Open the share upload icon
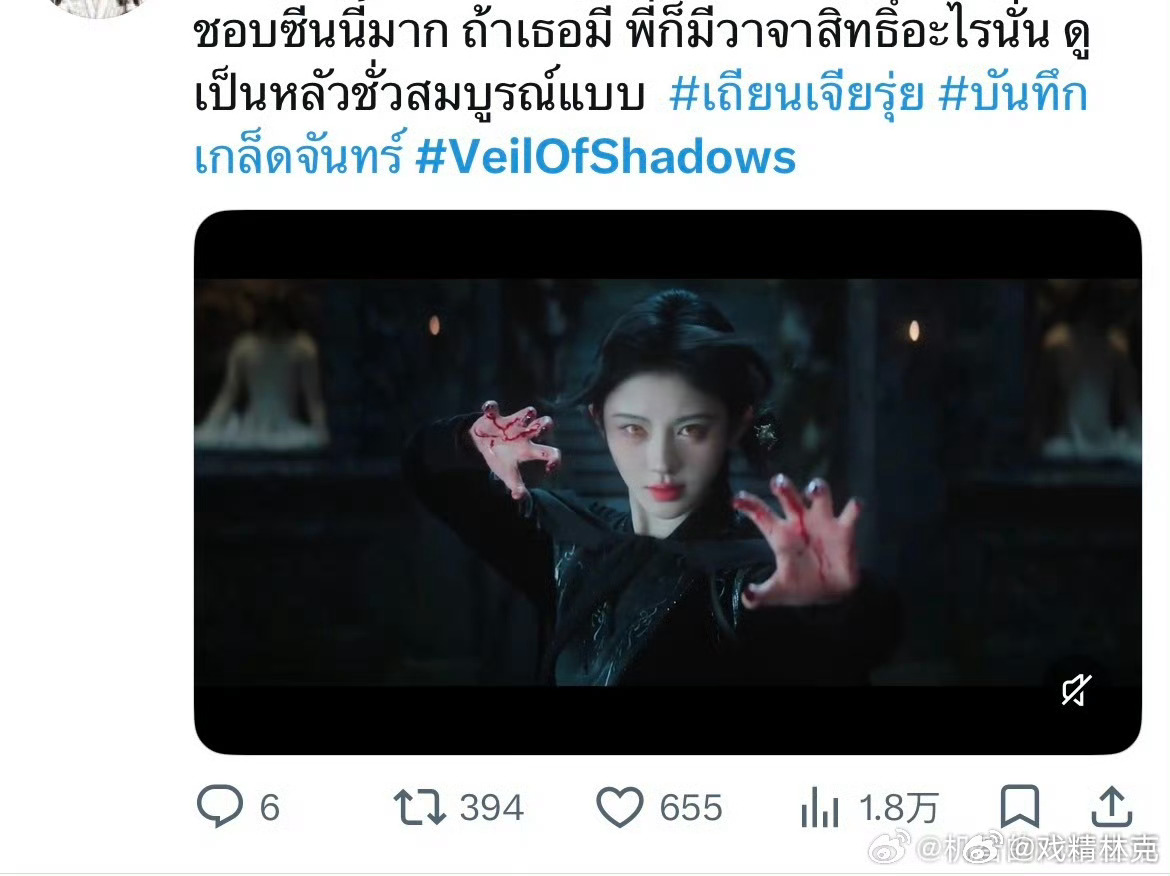 tap(1112, 807)
